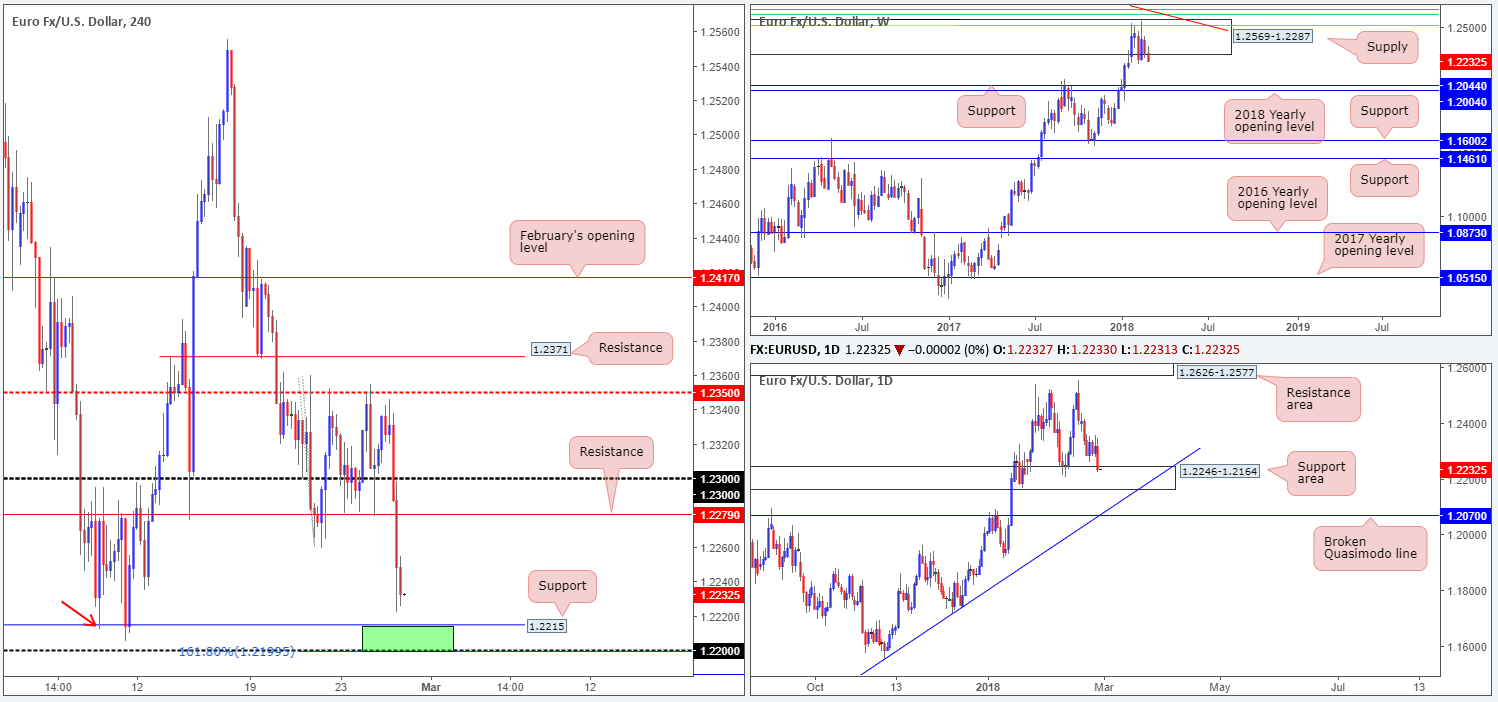Select the Resistance callout beside the 1.2371 label

[x=630, y=348]
